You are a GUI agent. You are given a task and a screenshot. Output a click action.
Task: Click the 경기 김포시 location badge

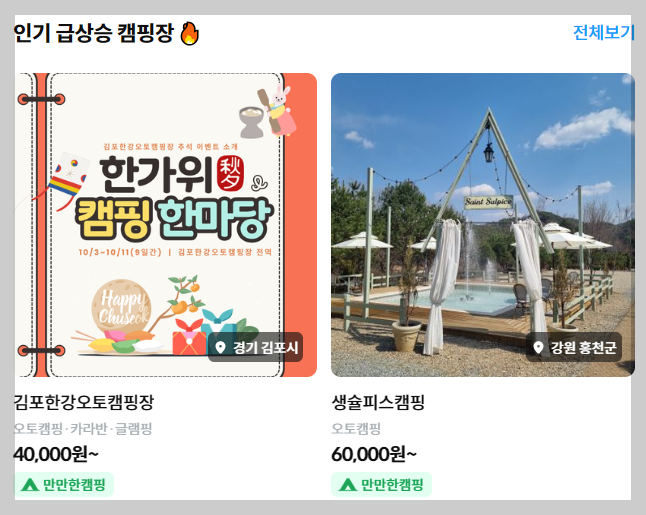coord(255,347)
